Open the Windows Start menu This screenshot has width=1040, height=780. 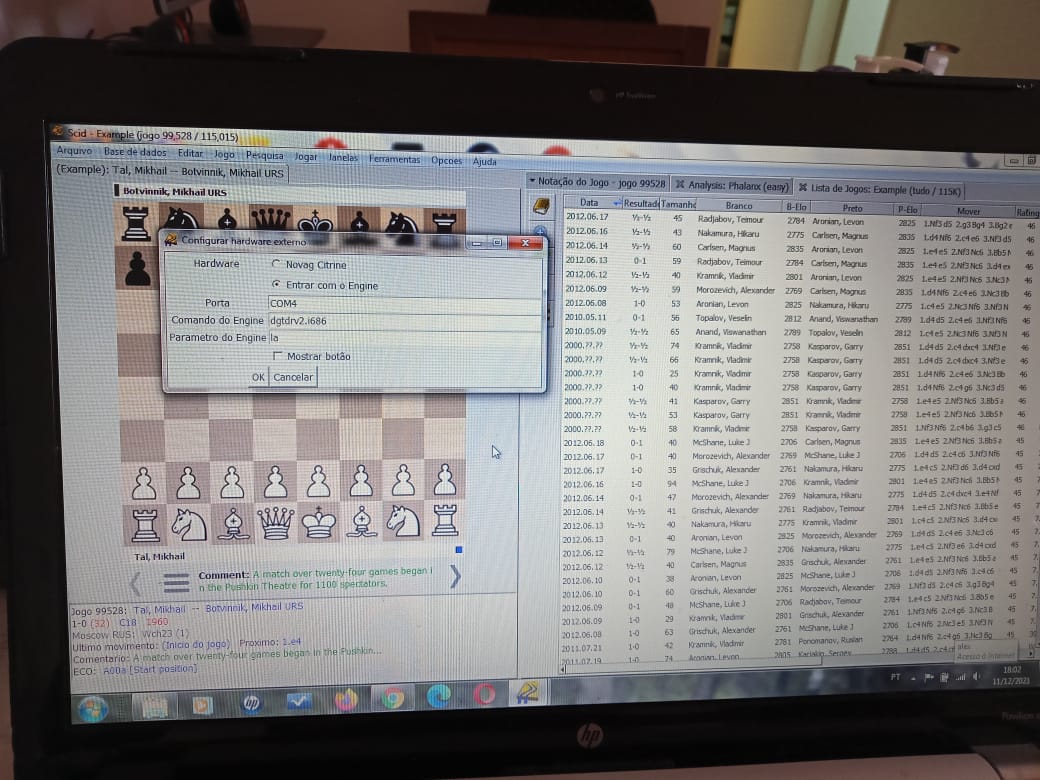tap(94, 709)
